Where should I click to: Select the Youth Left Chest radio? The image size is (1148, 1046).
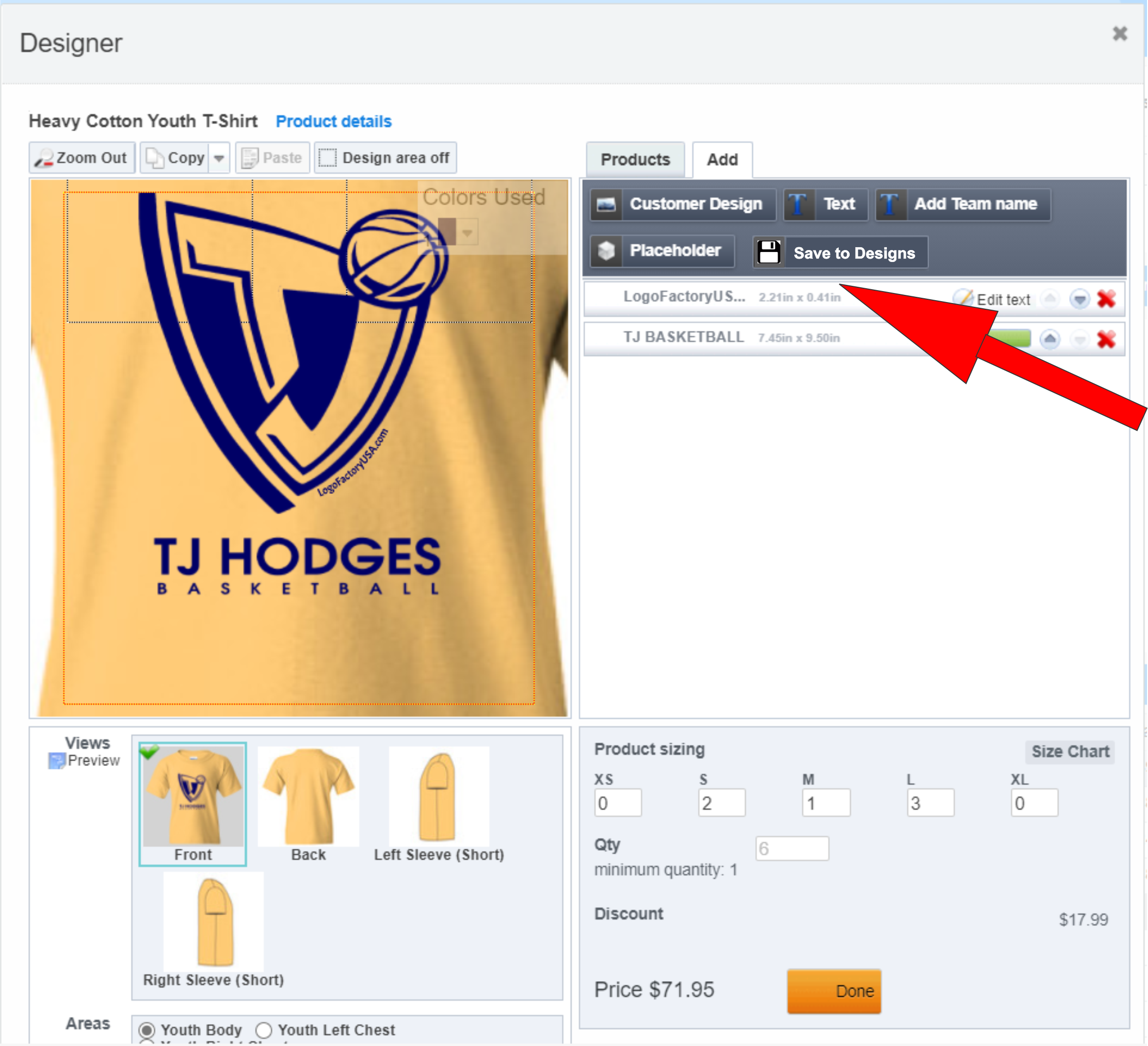263,1030
